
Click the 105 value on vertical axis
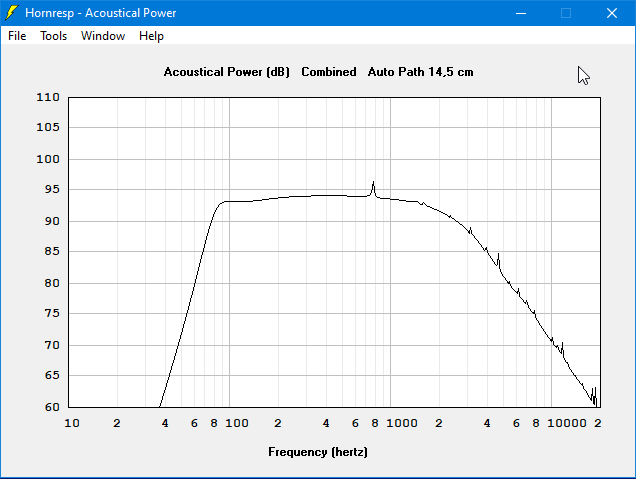tap(48, 127)
